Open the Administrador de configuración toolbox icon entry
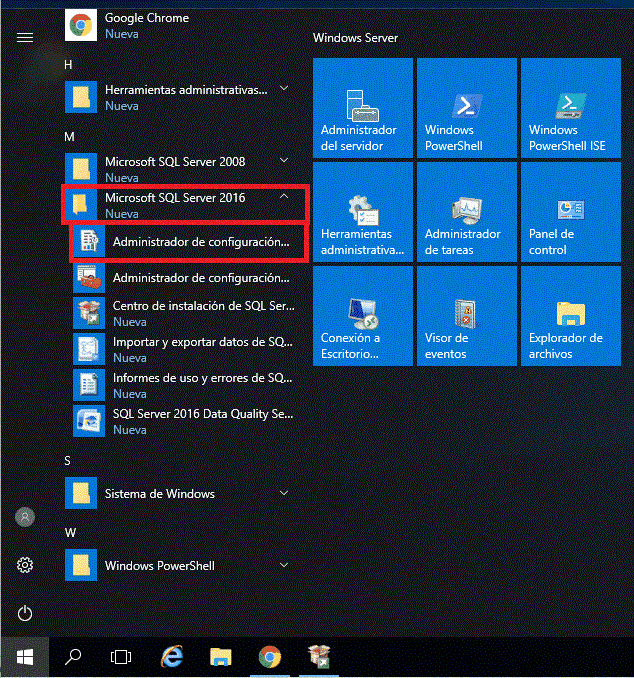This screenshot has height=678, width=634. (x=89, y=277)
